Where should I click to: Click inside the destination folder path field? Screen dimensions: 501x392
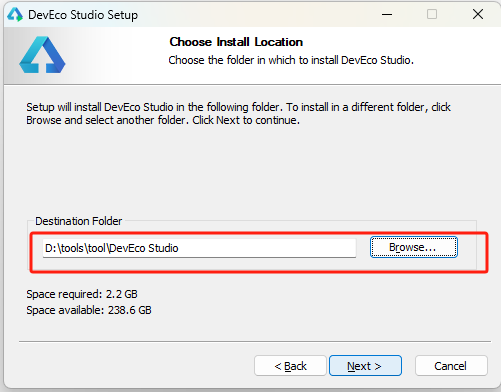coord(199,248)
